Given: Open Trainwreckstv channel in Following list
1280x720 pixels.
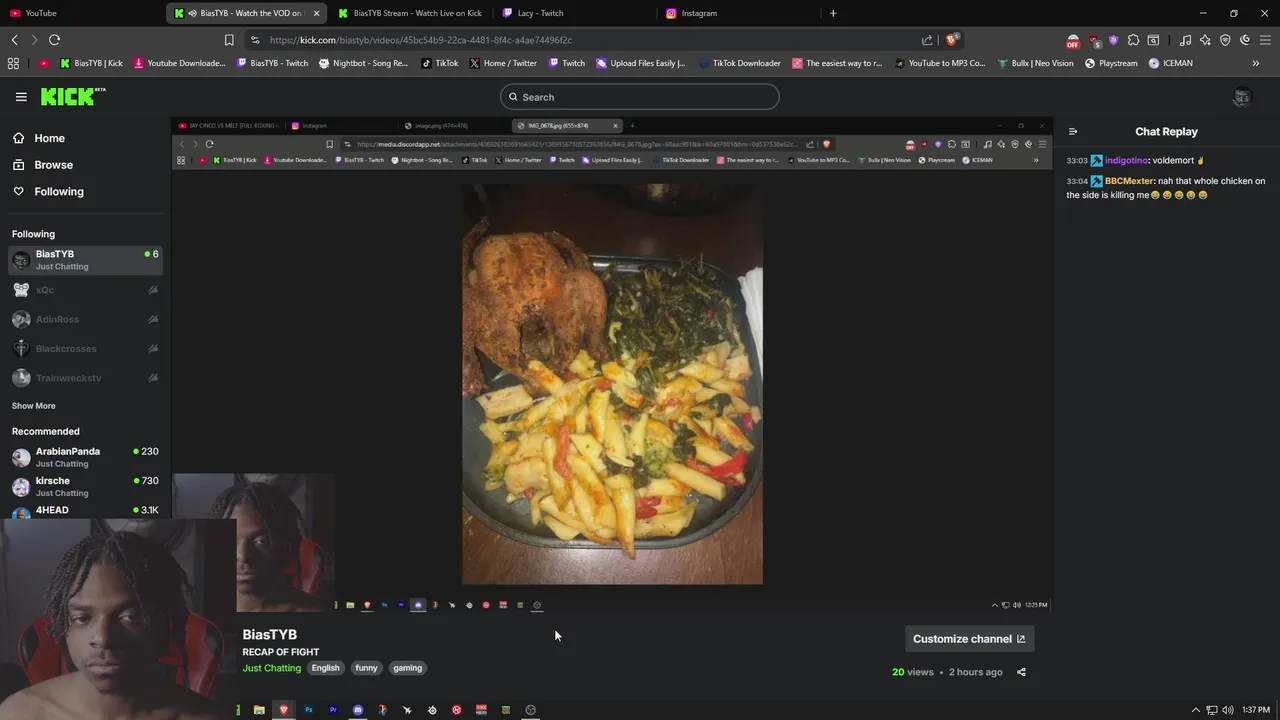Looking at the screenshot, I should pyautogui.click(x=85, y=378).
